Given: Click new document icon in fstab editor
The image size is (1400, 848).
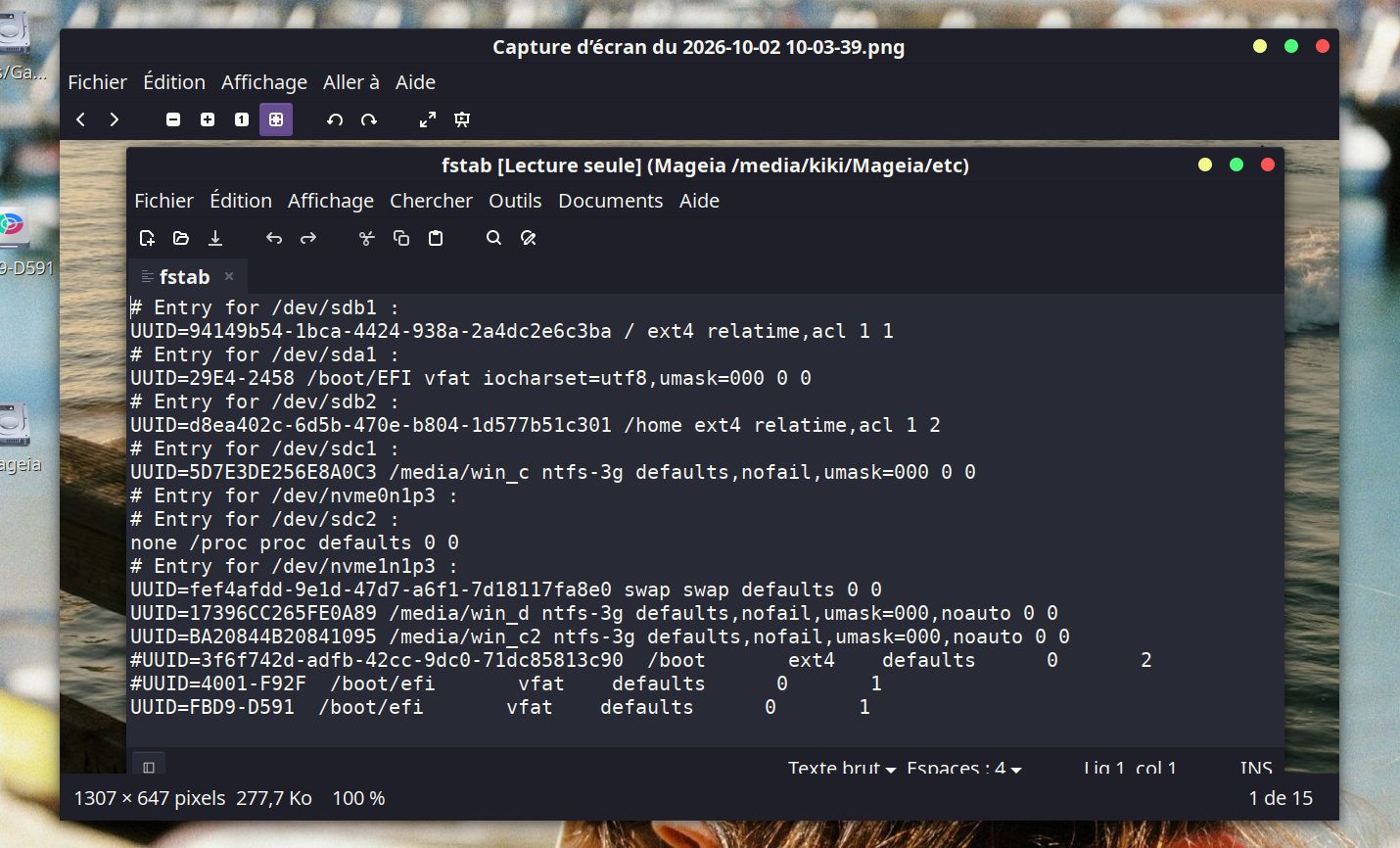Looking at the screenshot, I should [148, 238].
